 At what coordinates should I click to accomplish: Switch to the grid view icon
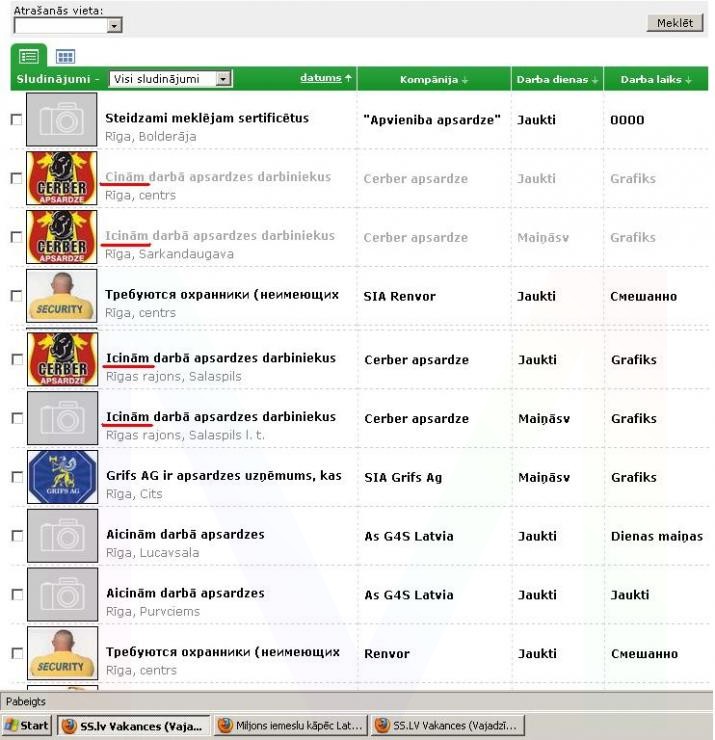click(65, 57)
